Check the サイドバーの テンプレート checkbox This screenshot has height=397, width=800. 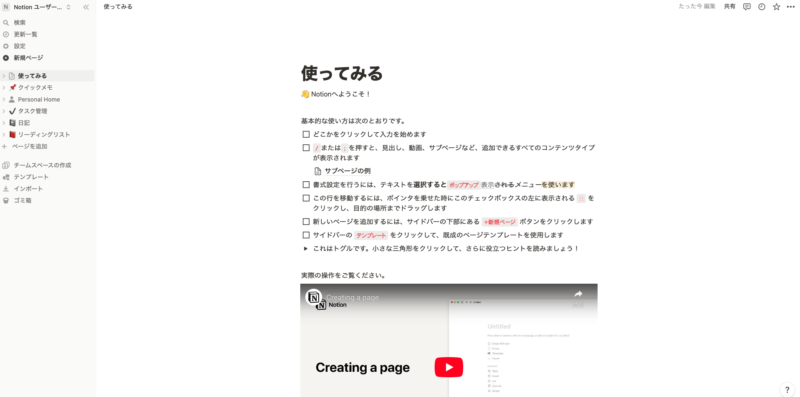pos(306,235)
